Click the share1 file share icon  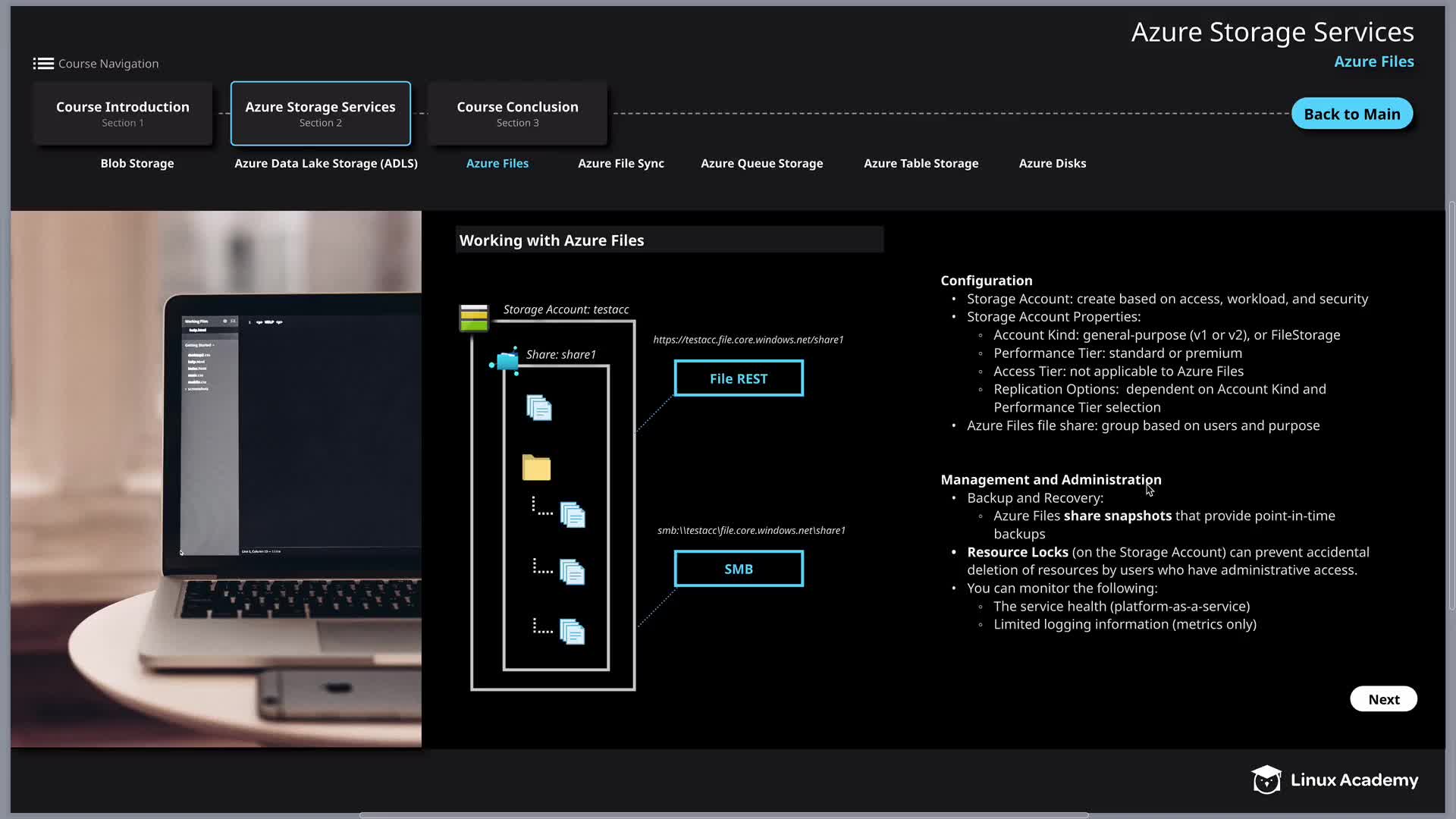(x=506, y=362)
